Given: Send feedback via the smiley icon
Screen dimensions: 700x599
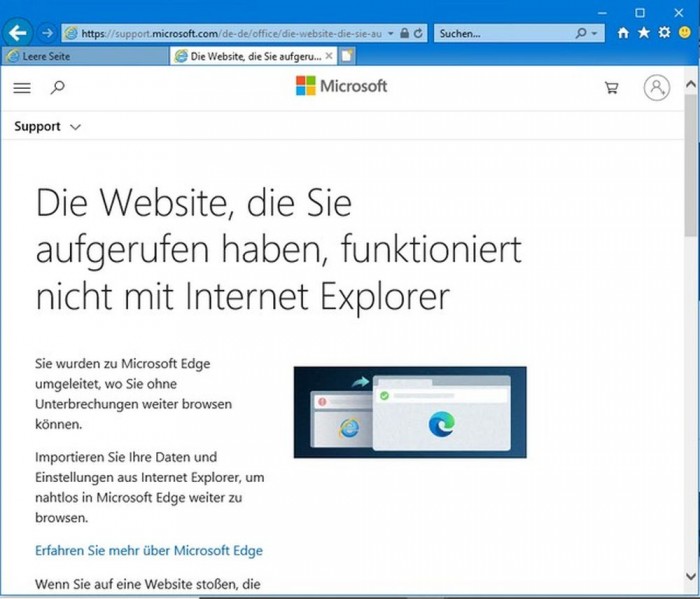Looking at the screenshot, I should [x=685, y=33].
